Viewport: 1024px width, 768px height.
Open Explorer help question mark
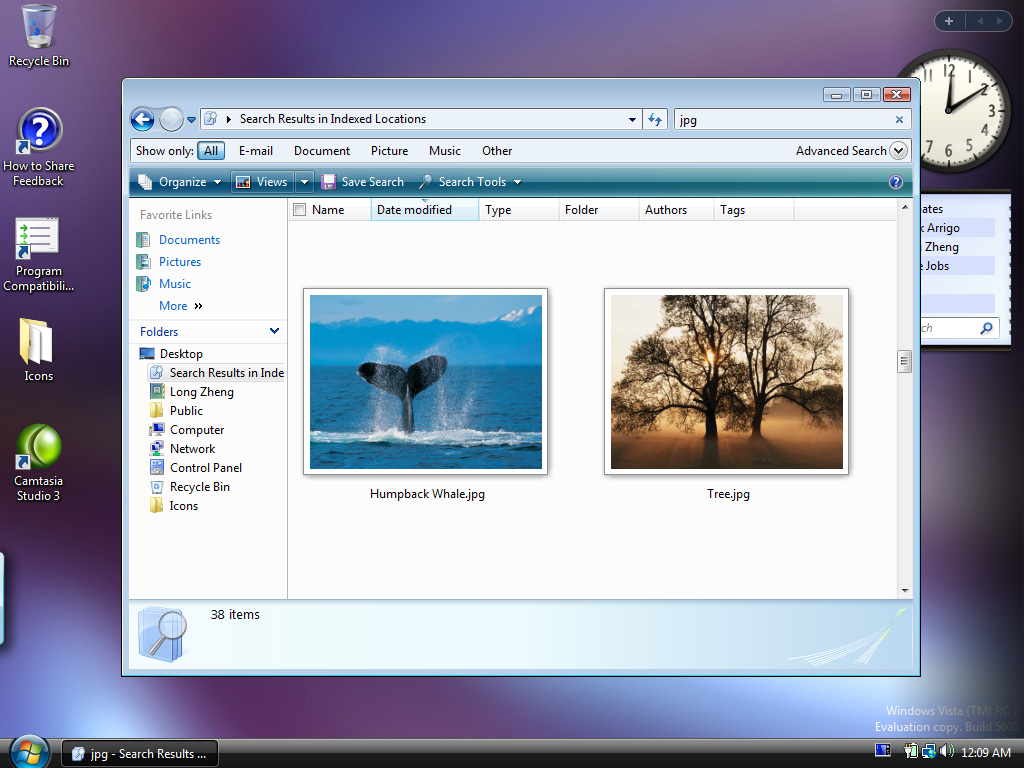click(x=896, y=182)
